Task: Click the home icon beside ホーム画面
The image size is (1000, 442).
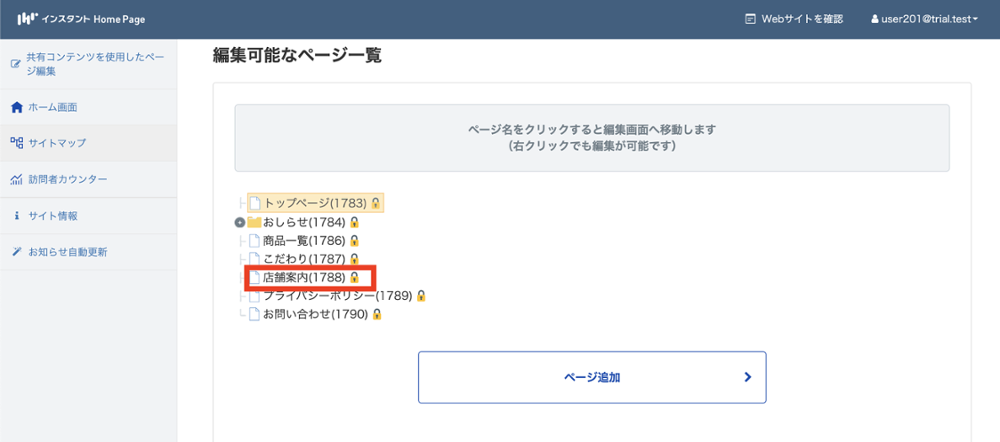Action: tap(16, 107)
